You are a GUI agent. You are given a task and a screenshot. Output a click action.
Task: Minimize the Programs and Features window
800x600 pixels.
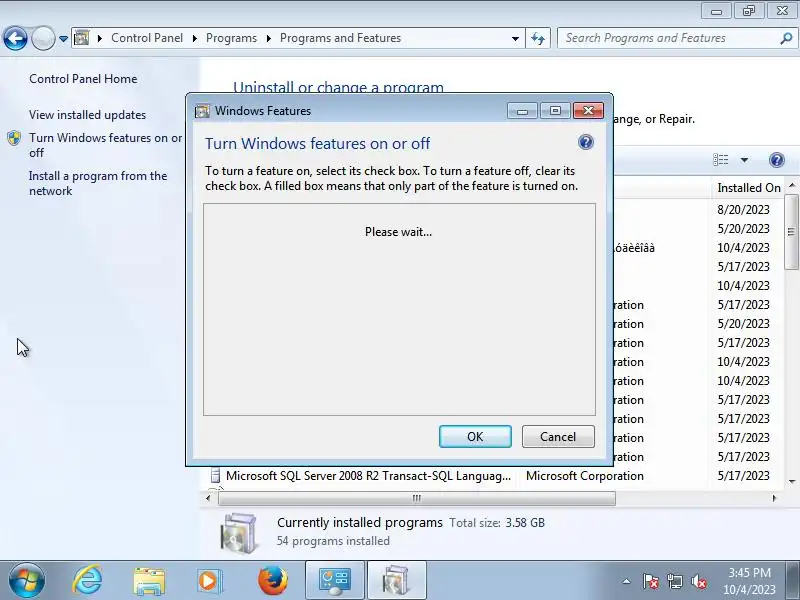(716, 11)
